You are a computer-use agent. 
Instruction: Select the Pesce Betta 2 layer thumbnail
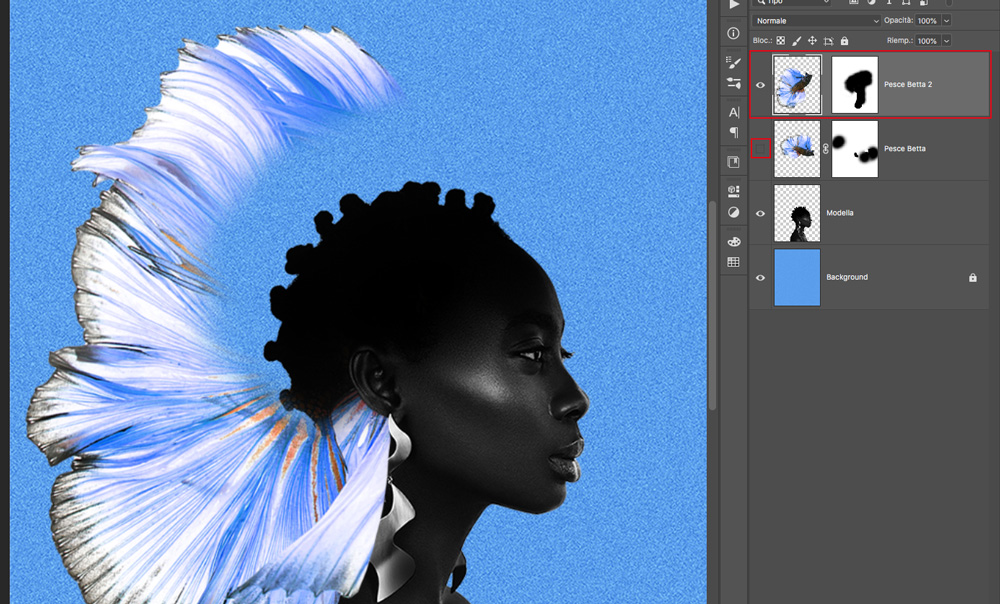click(x=797, y=85)
